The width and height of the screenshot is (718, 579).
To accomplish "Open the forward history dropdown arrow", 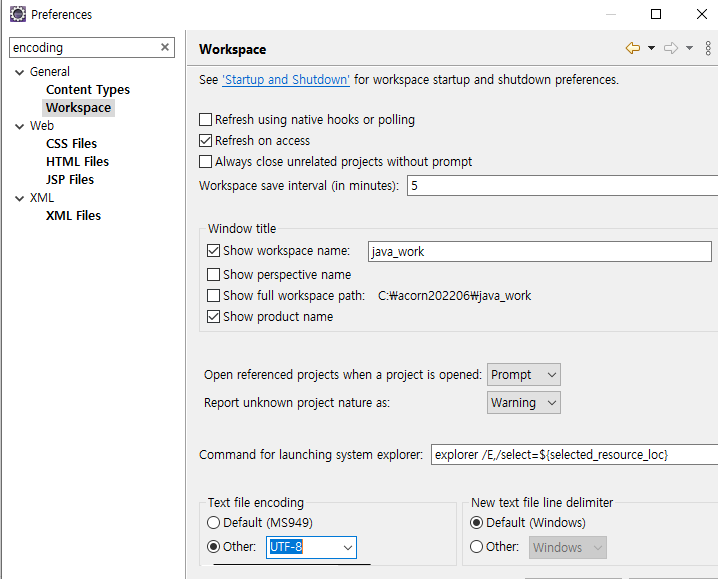I will (689, 48).
